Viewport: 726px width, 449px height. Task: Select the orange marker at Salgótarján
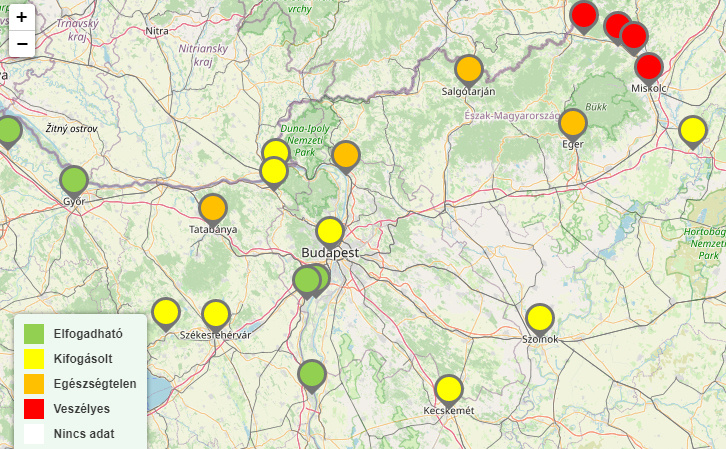[x=469, y=69]
